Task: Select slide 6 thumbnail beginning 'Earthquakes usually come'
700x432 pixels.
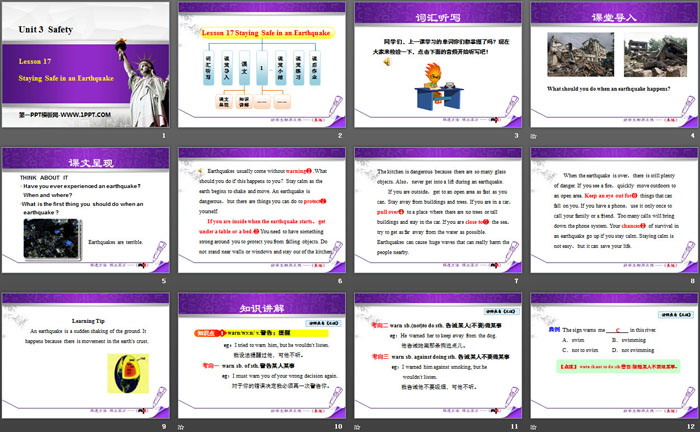Action: 262,210
